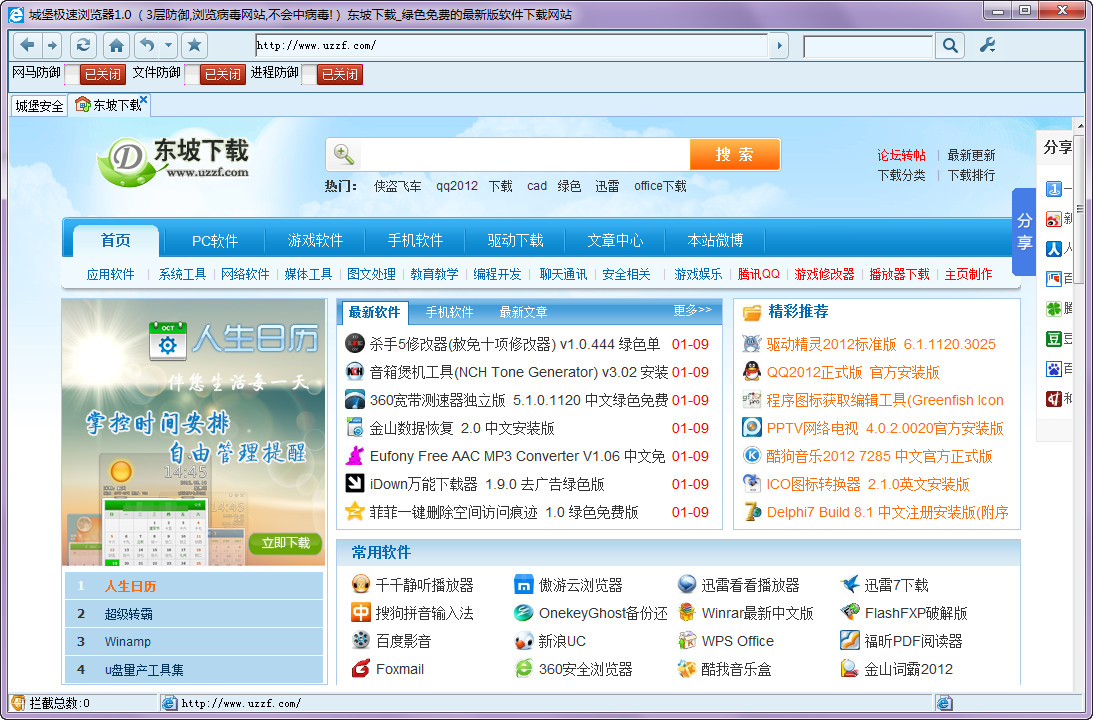The width and height of the screenshot is (1093, 720).
Task: Click the 东坡下载 site logo
Action: tap(173, 162)
